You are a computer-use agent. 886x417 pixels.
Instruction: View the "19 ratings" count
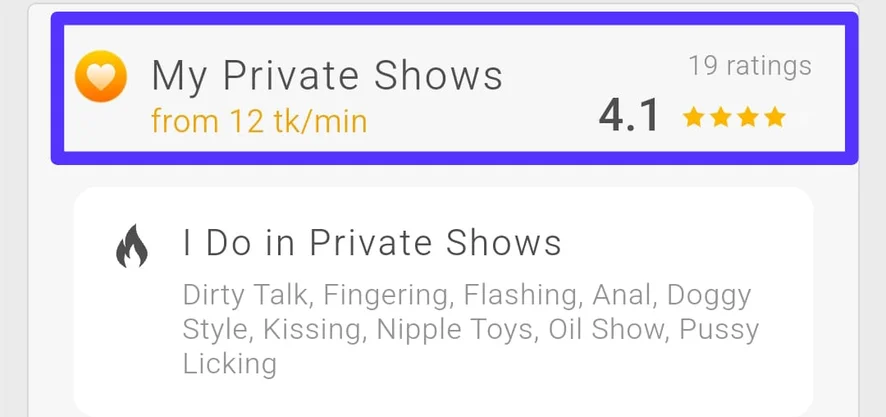(750, 67)
